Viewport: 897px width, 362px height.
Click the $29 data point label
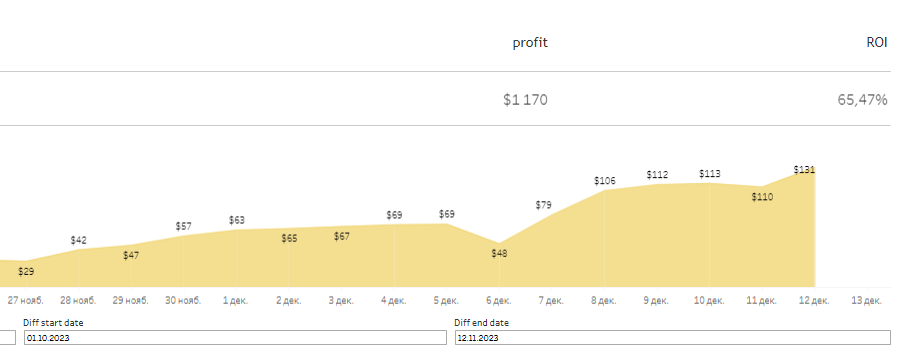26,272
